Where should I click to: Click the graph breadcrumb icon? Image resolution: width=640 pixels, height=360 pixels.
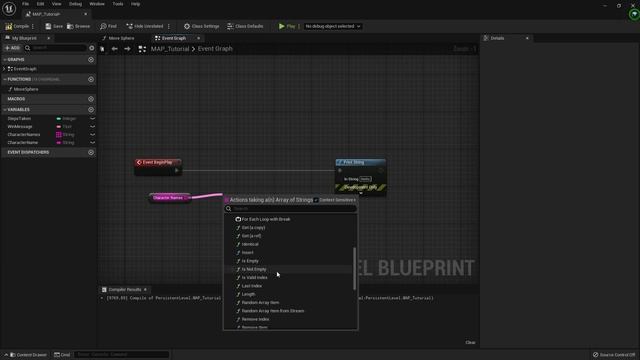pos(142,49)
